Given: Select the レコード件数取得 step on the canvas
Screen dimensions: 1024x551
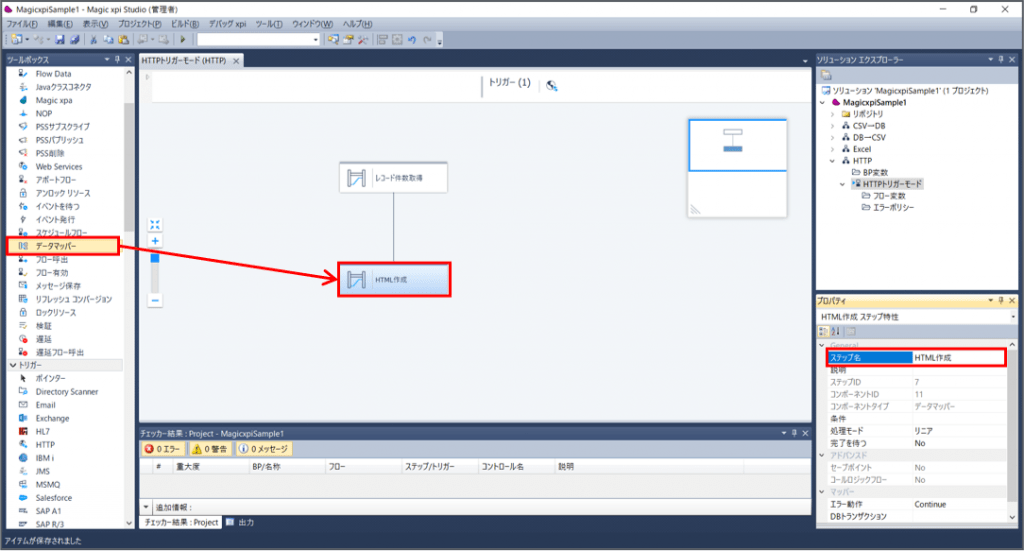Looking at the screenshot, I should (x=393, y=178).
